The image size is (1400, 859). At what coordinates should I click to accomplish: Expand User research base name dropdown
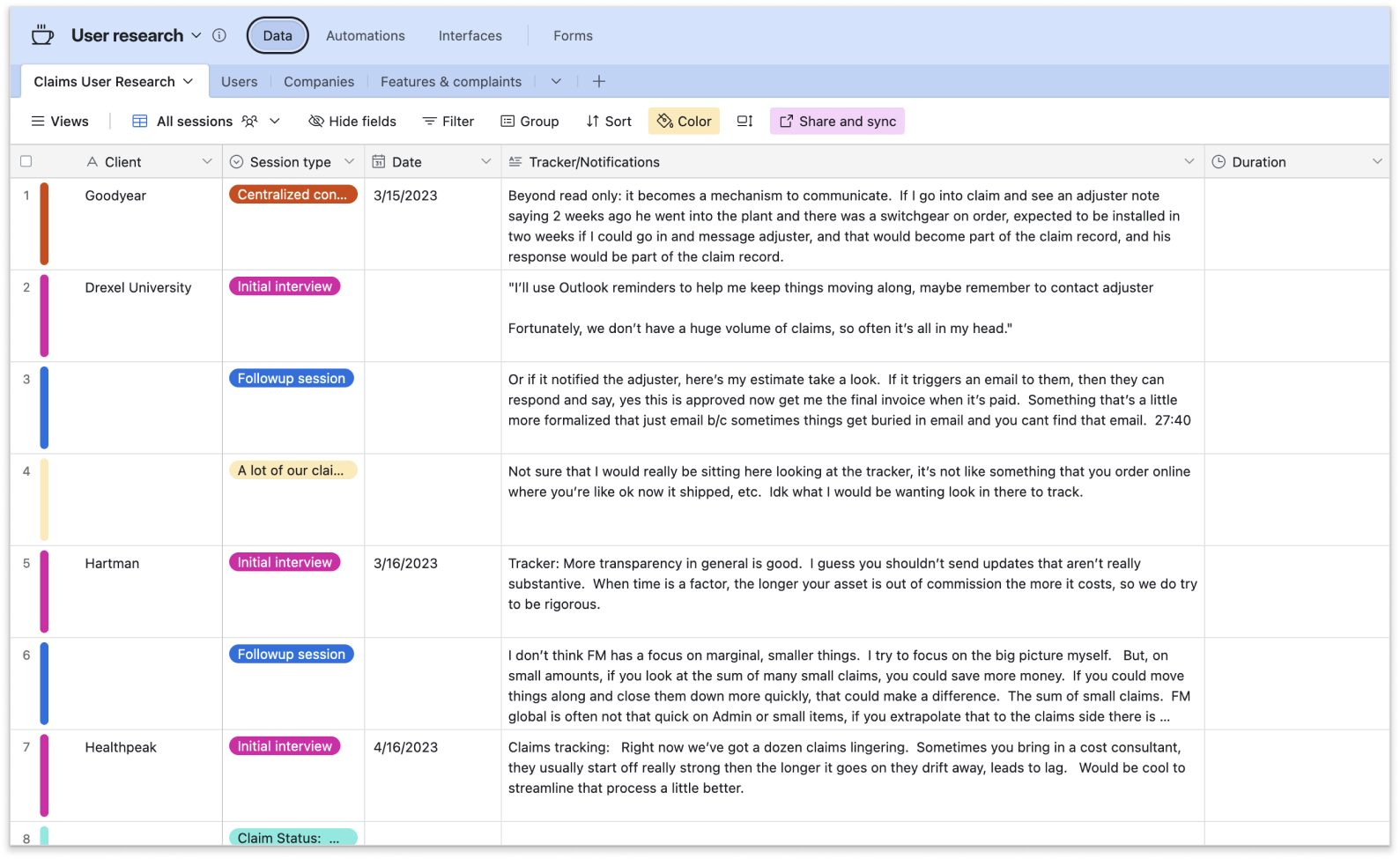tap(196, 35)
